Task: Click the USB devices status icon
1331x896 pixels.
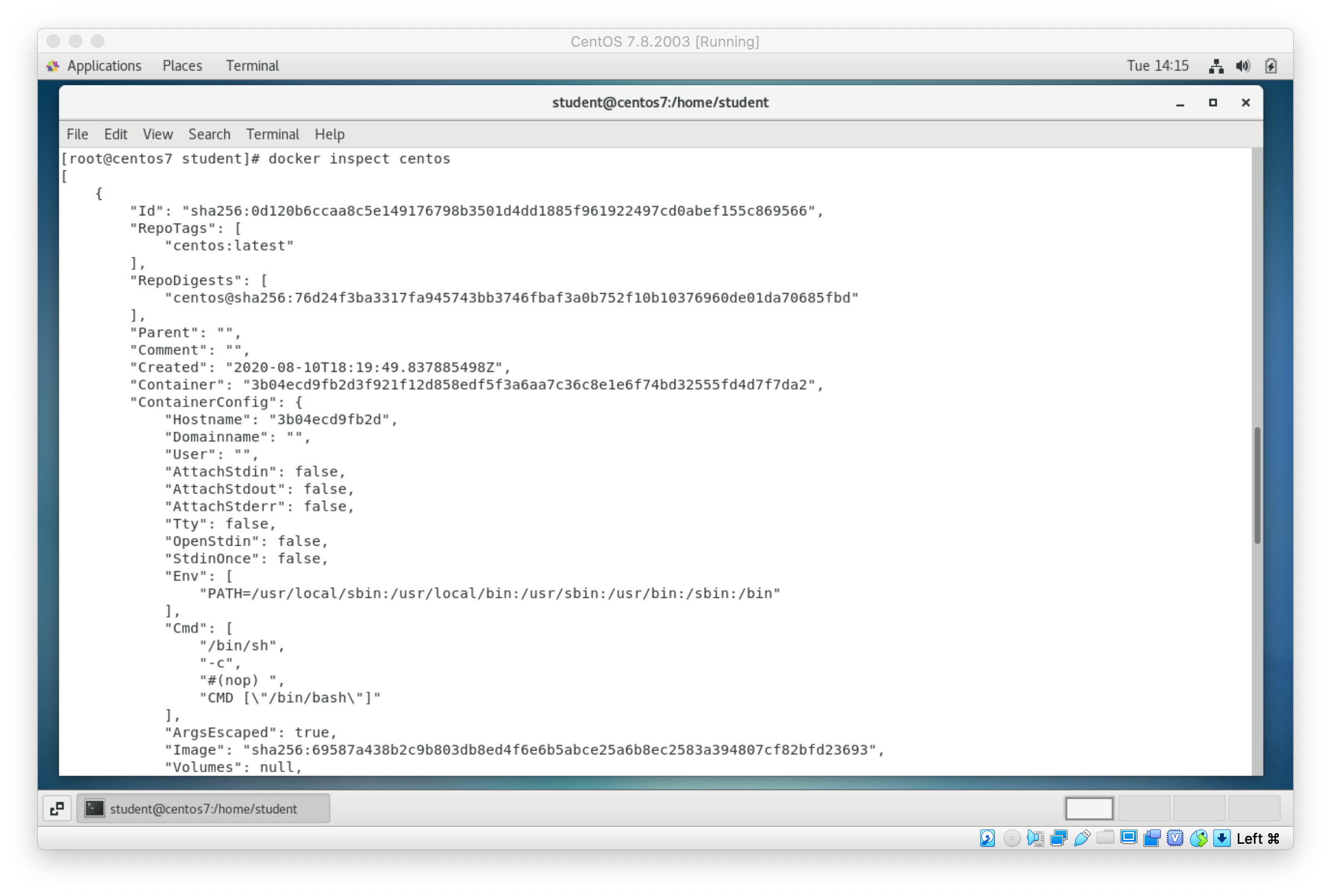Action: click(1082, 838)
